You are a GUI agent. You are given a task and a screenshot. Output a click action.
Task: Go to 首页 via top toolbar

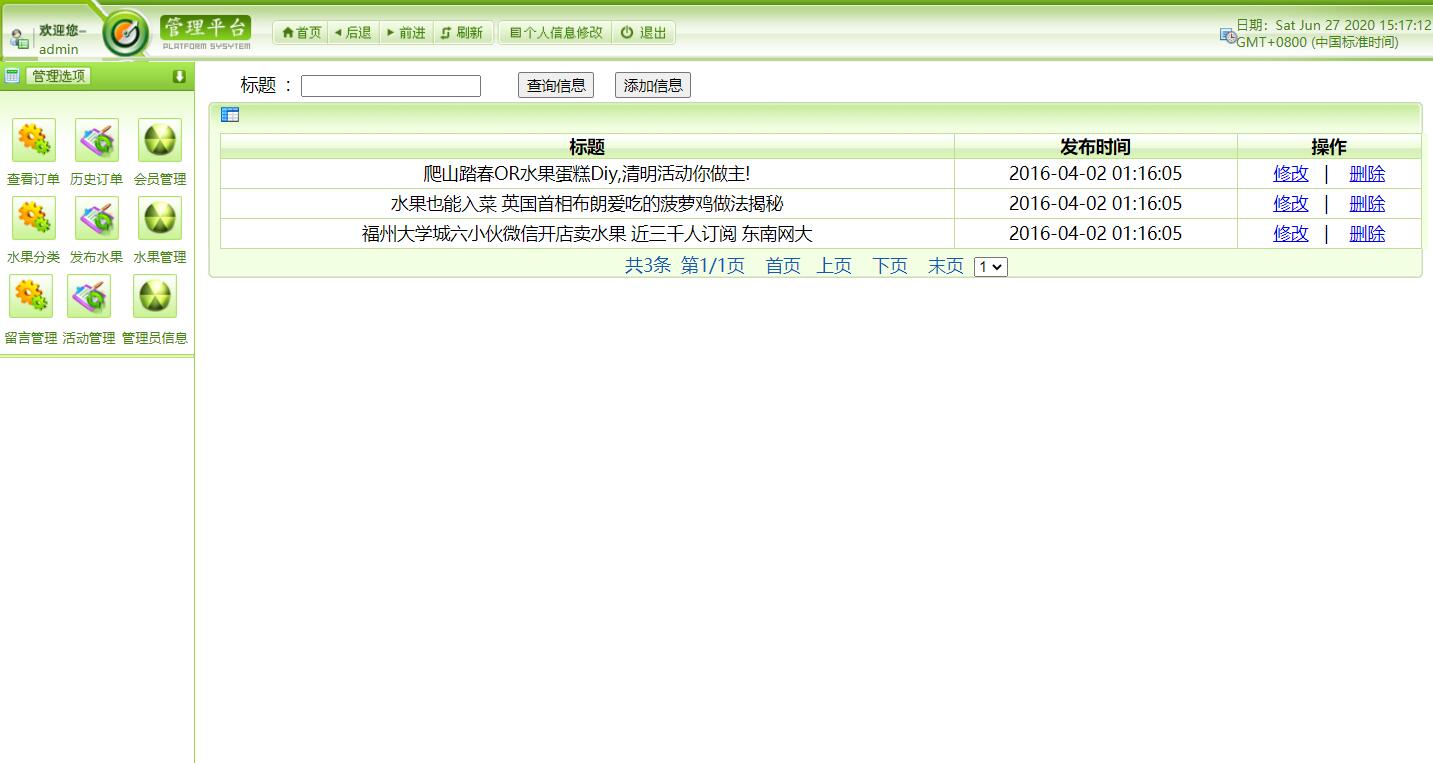(299, 32)
